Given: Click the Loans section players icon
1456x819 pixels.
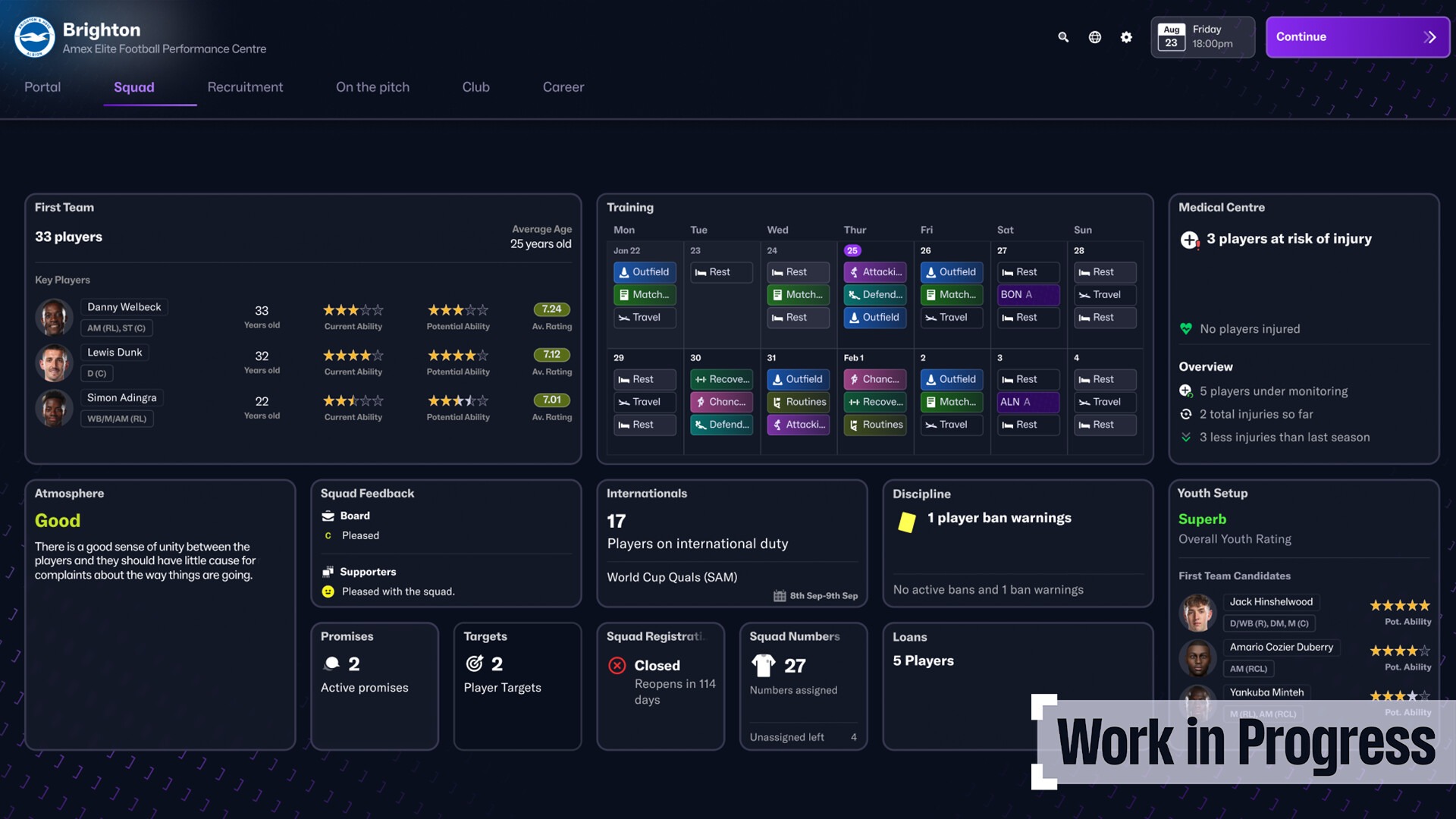Looking at the screenshot, I should tap(922, 661).
